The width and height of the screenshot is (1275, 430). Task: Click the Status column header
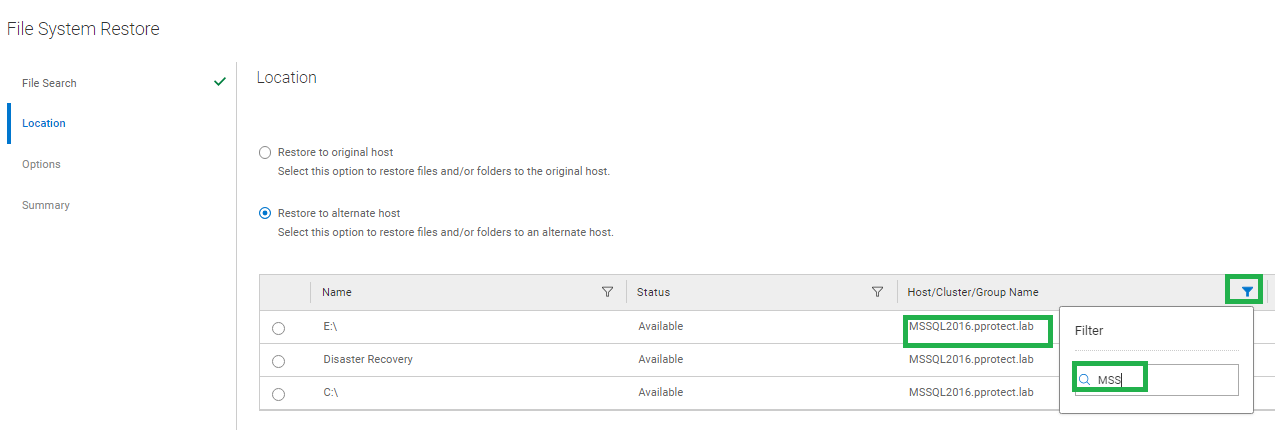click(x=653, y=292)
